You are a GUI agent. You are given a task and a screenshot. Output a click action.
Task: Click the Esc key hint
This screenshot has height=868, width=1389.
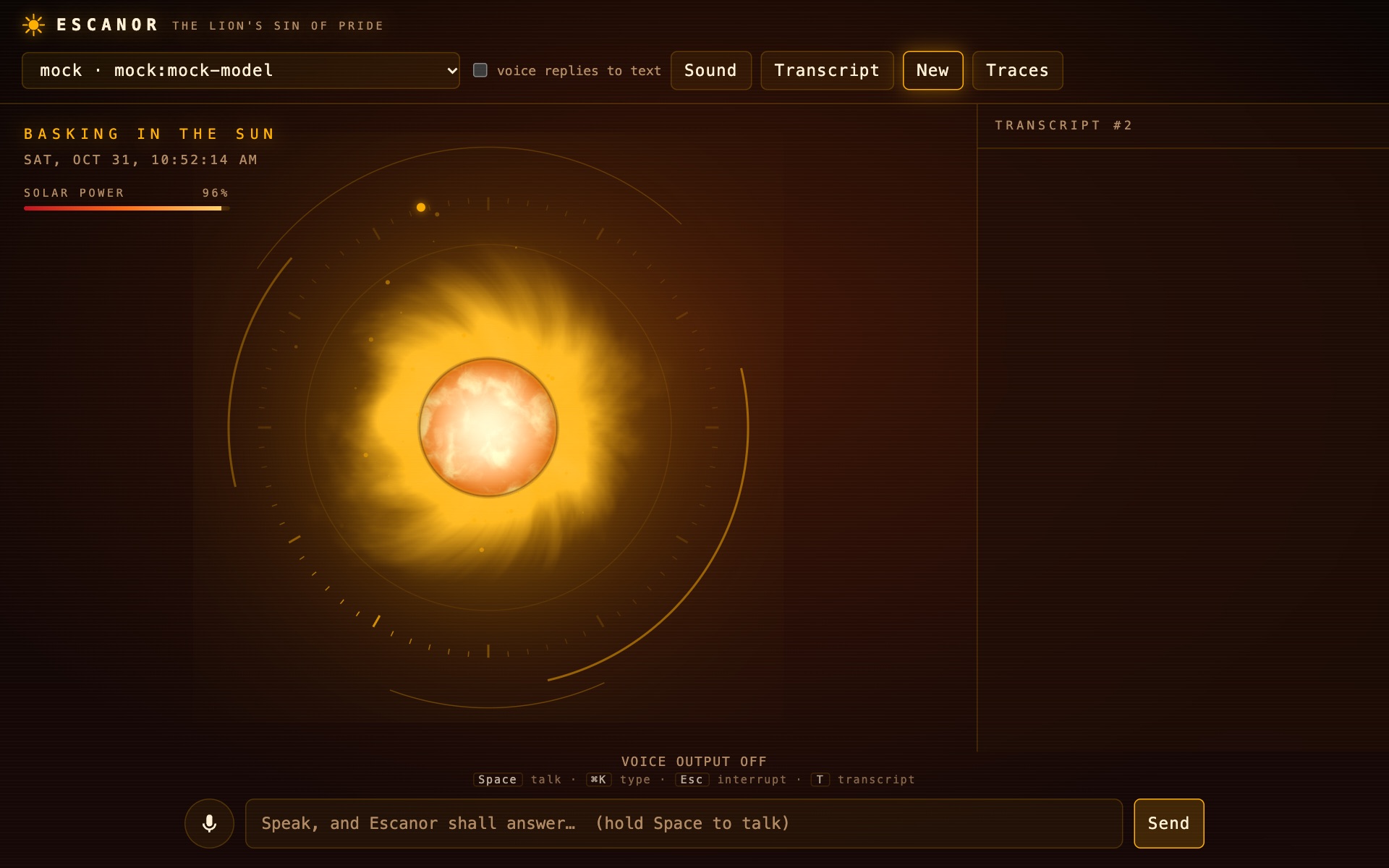[692, 780]
